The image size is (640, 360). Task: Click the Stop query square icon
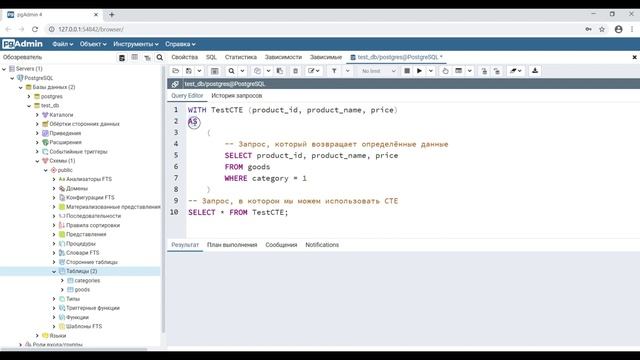point(407,71)
